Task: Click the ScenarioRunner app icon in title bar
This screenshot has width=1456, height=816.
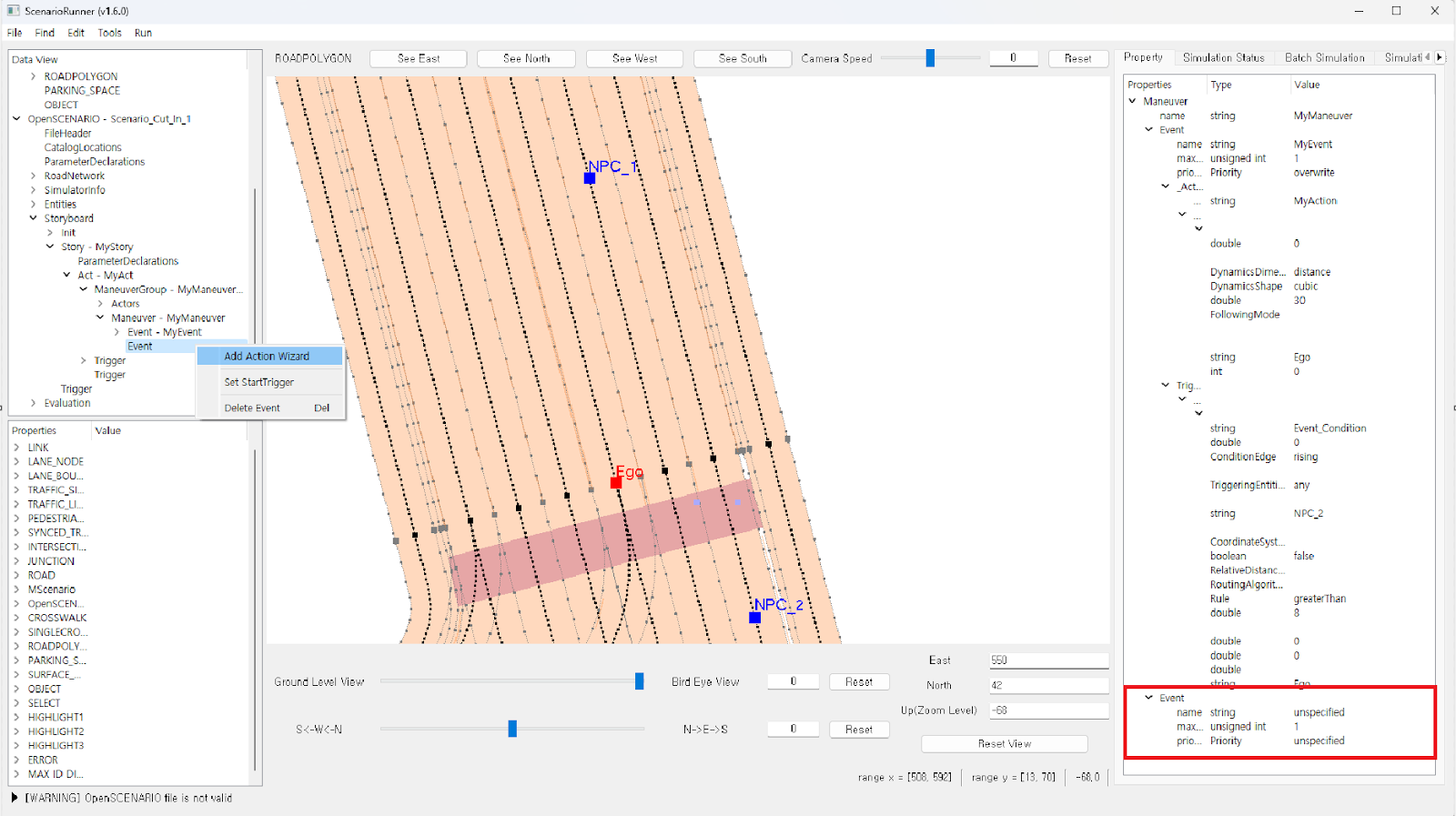Action: 13,11
